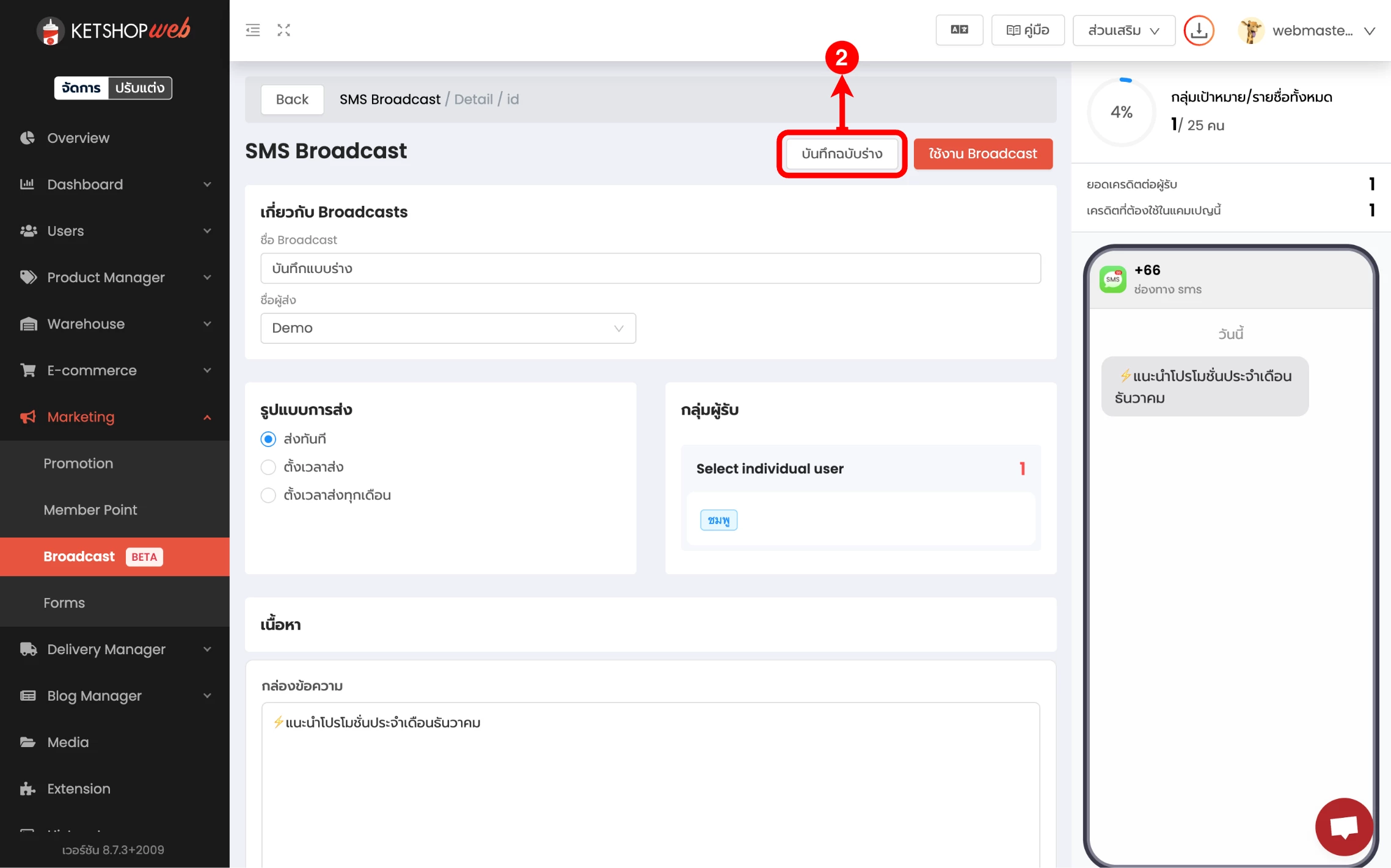The image size is (1391, 868).
Task: Click the circular download icon
Action: (x=1199, y=31)
